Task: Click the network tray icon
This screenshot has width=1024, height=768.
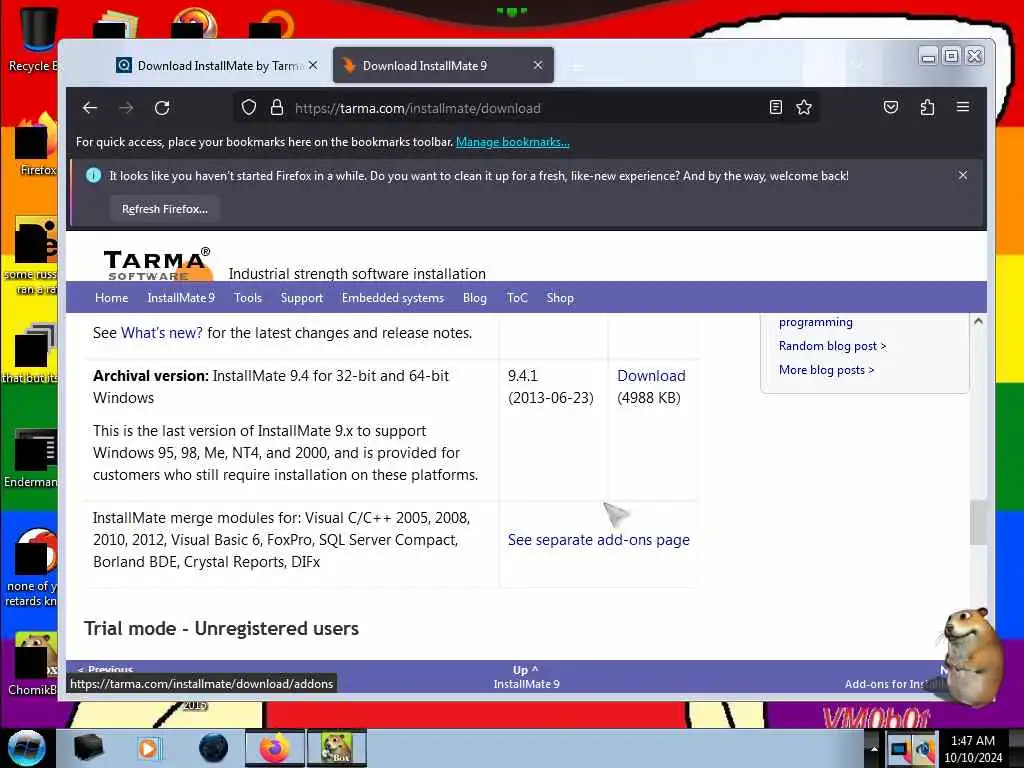Action: coord(900,749)
